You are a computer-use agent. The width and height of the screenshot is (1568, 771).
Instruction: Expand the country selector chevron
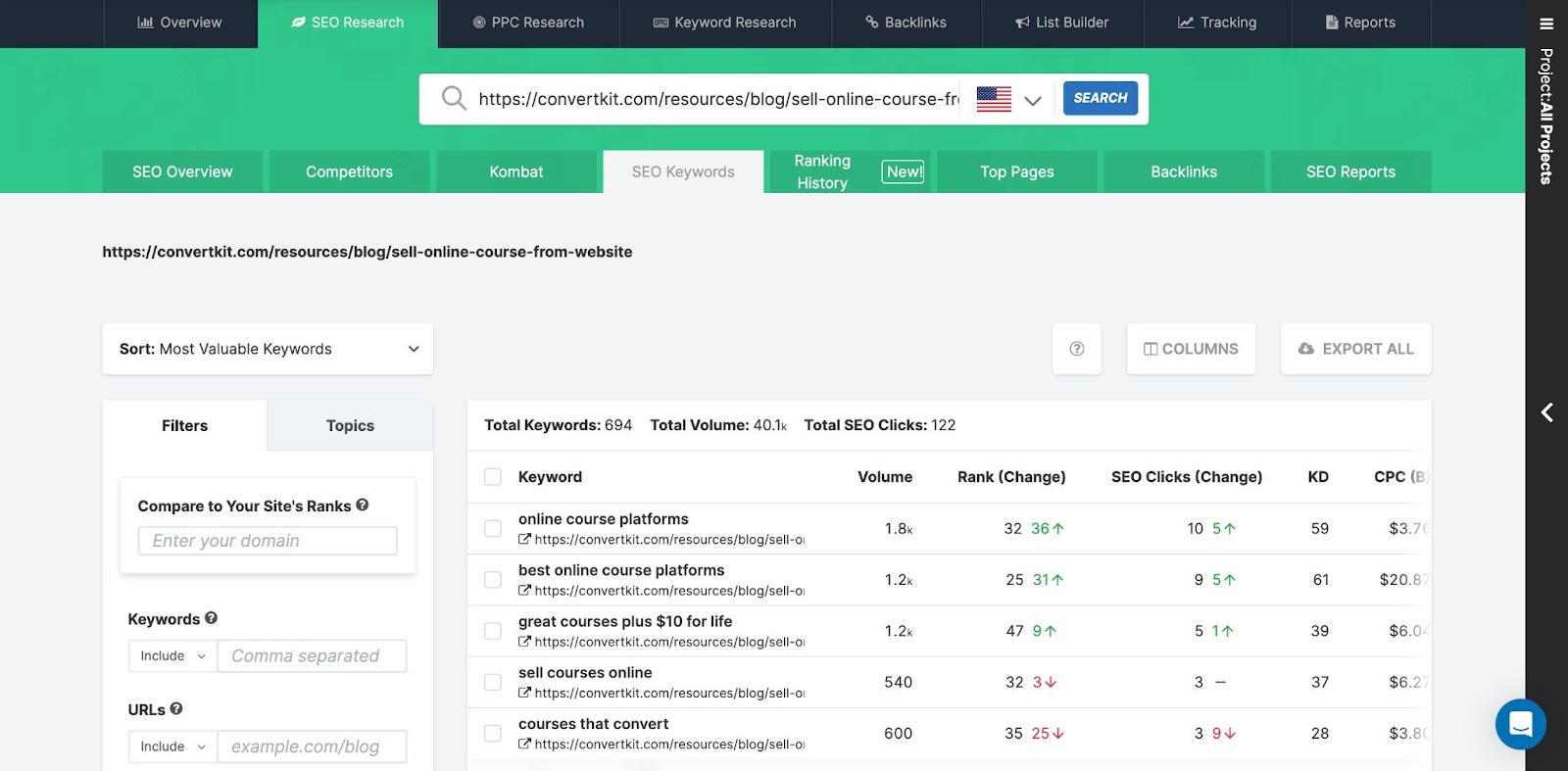[x=1033, y=100]
